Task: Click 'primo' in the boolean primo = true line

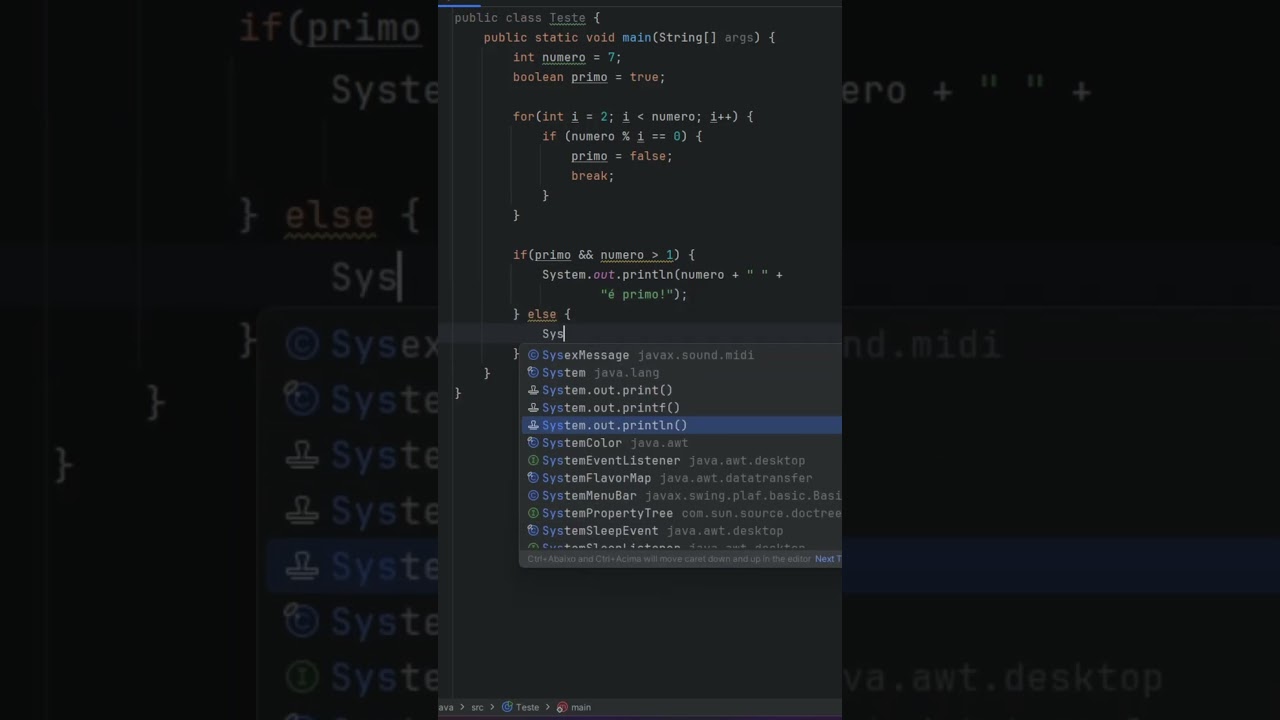Action: click(x=589, y=77)
